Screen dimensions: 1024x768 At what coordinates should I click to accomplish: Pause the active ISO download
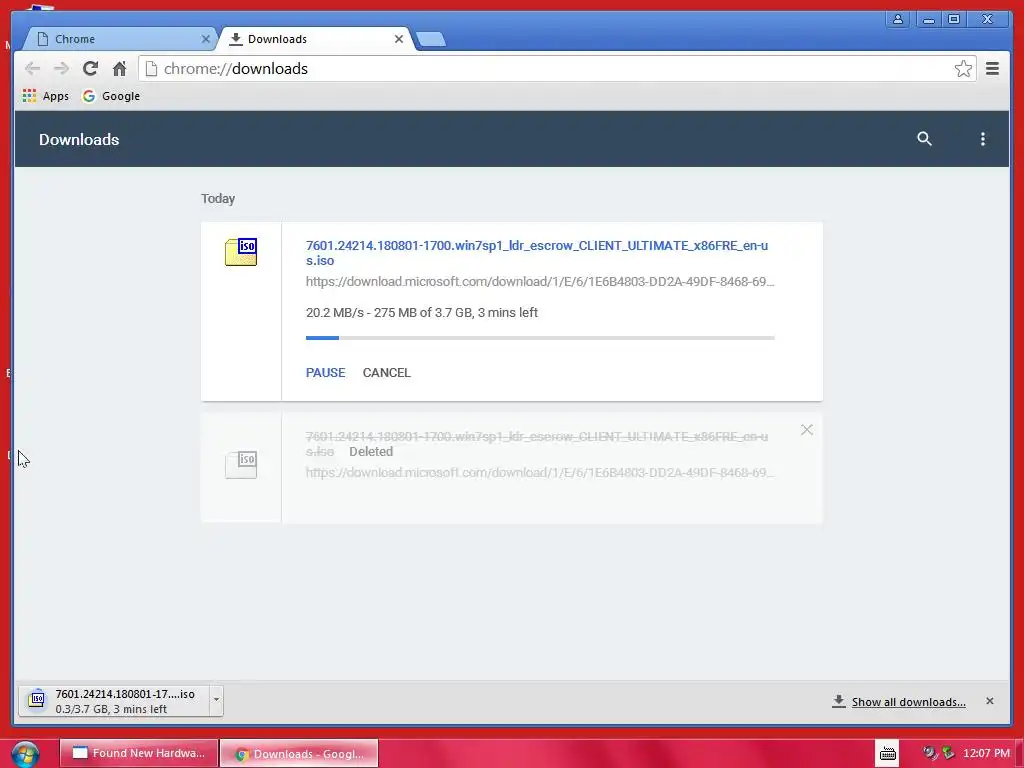(325, 373)
